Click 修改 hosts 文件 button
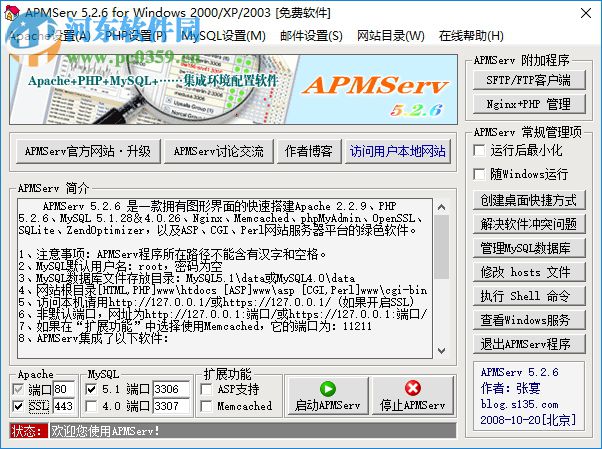Image resolution: width=602 pixels, height=449 pixels. point(529,272)
